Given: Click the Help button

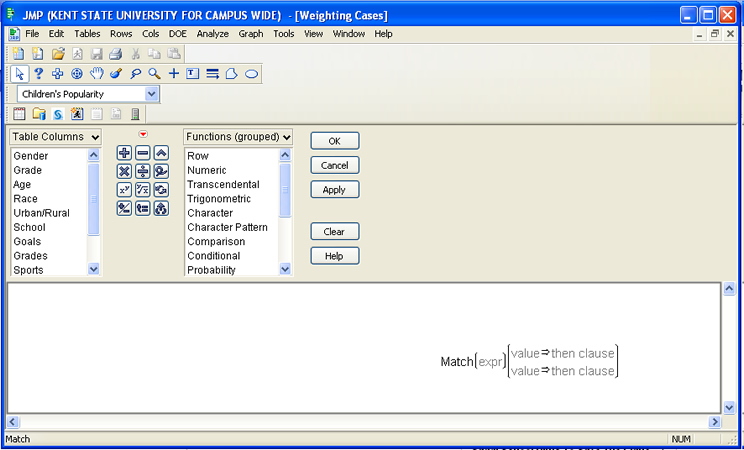Looking at the screenshot, I should (335, 256).
